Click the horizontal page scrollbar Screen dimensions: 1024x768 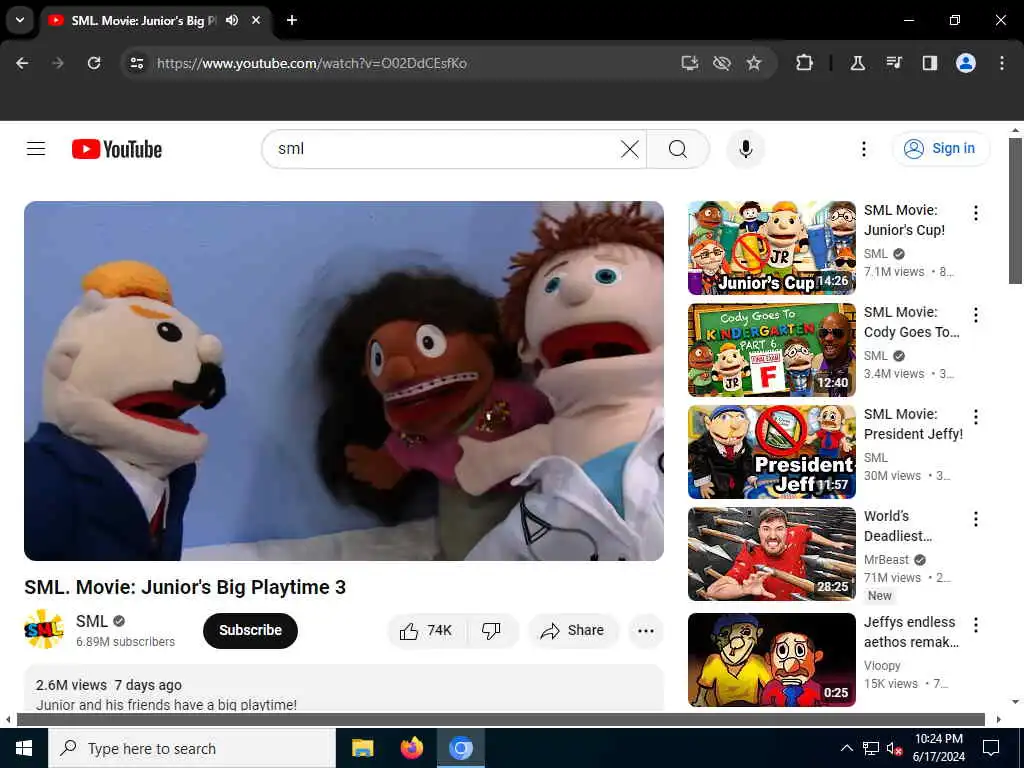click(500, 720)
